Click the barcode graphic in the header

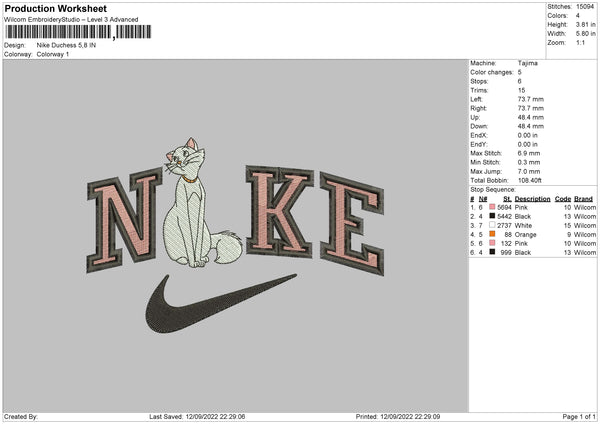[78, 32]
